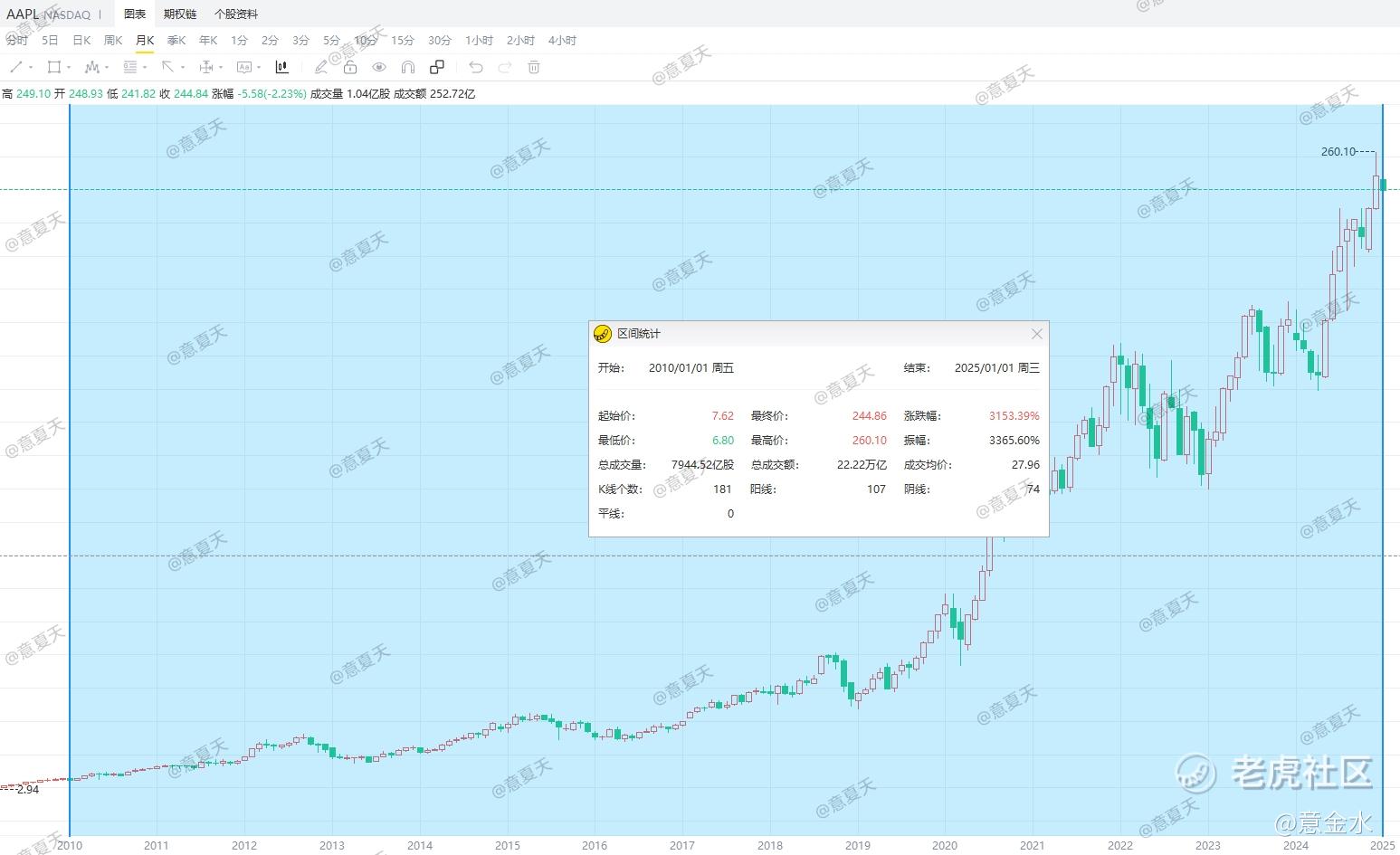Viewport: 1400px width, 855px height.
Task: Click the 260.10 high price chart label
Action: 1338,152
